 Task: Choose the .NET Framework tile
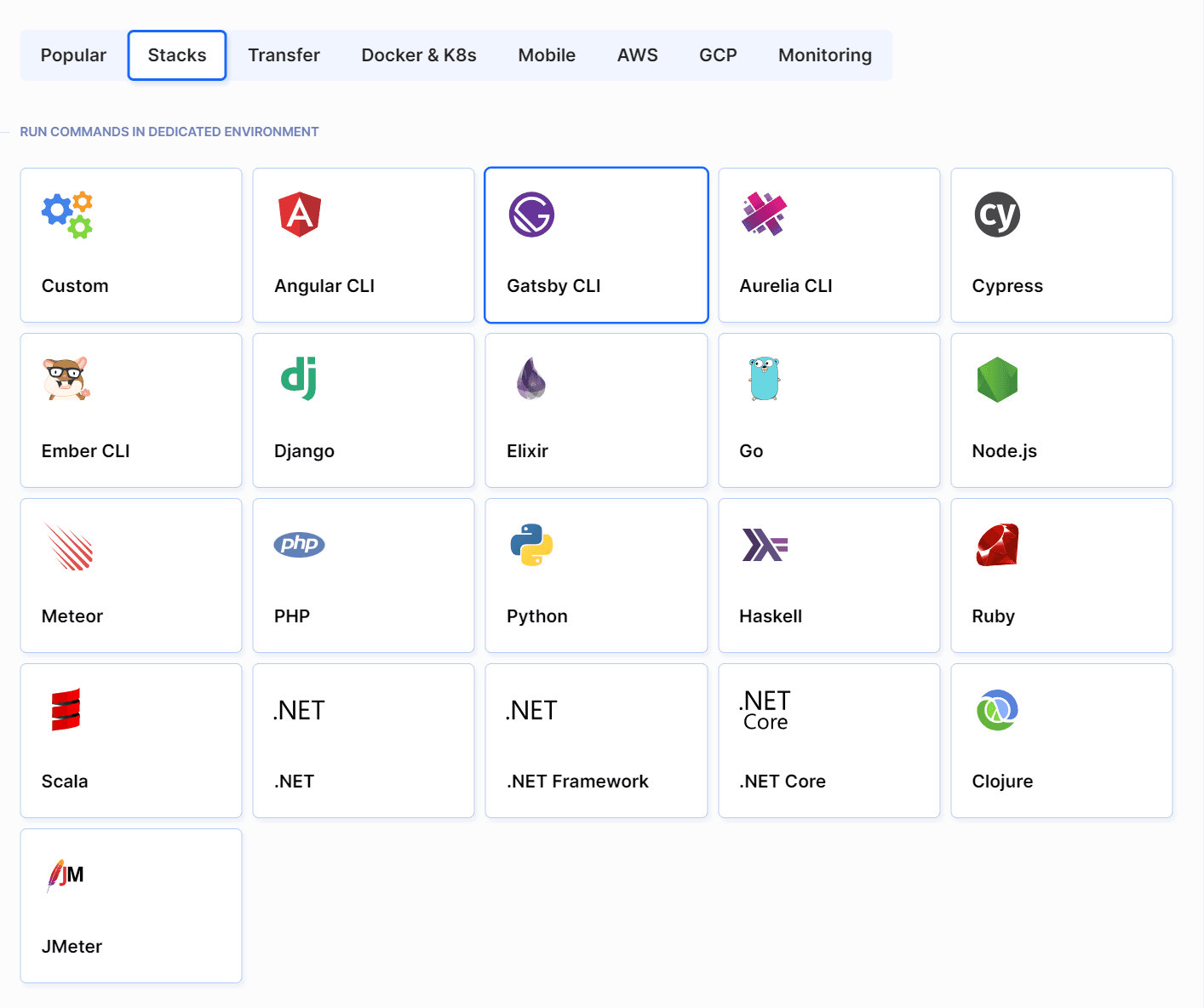[x=596, y=741]
